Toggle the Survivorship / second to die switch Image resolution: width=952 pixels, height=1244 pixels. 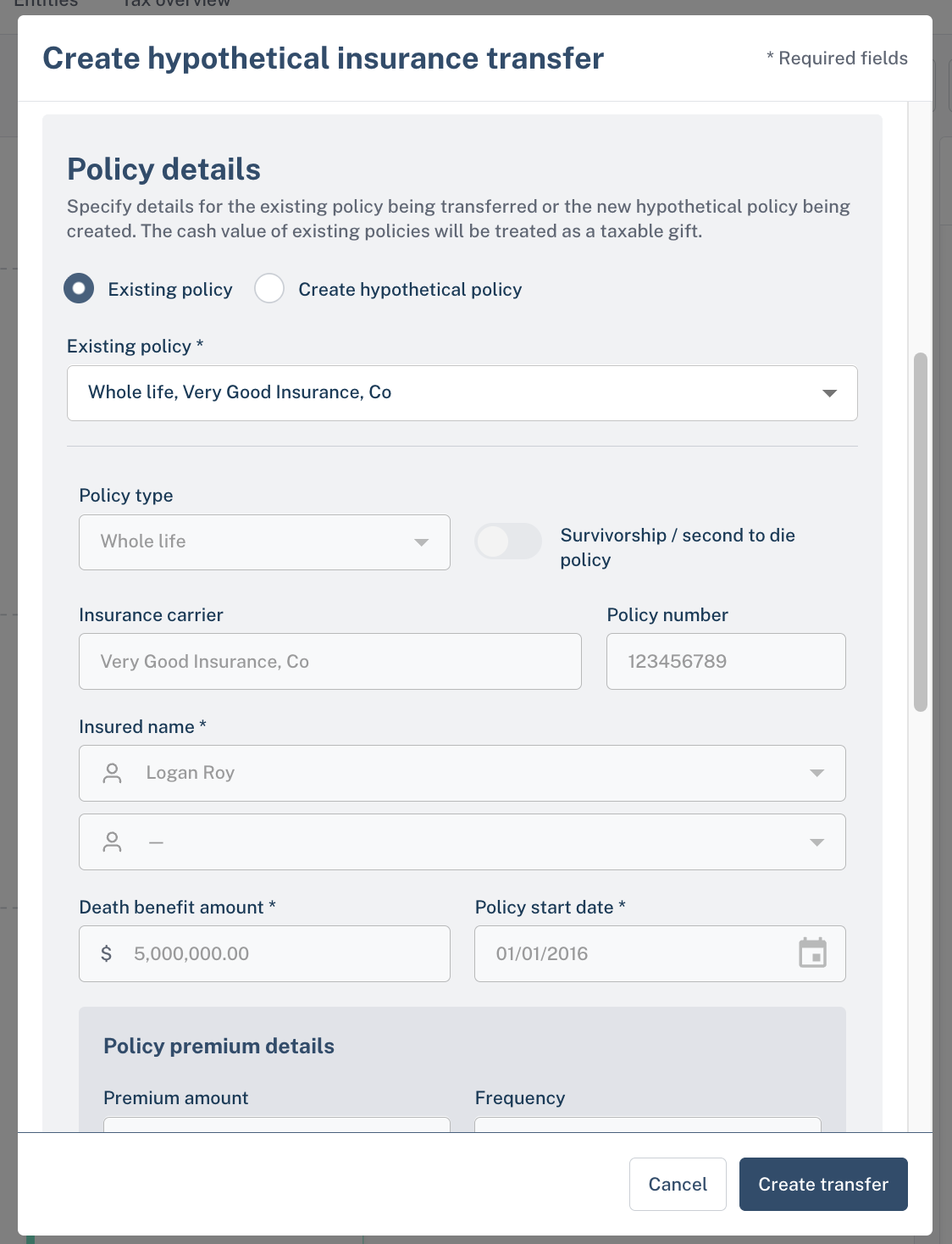pos(507,541)
